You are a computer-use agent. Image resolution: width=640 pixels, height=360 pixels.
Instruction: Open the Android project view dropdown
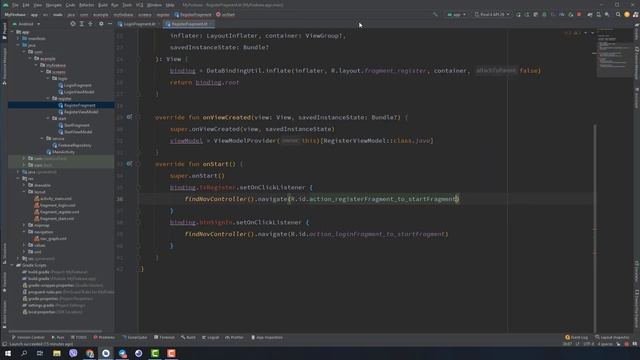(x=27, y=24)
